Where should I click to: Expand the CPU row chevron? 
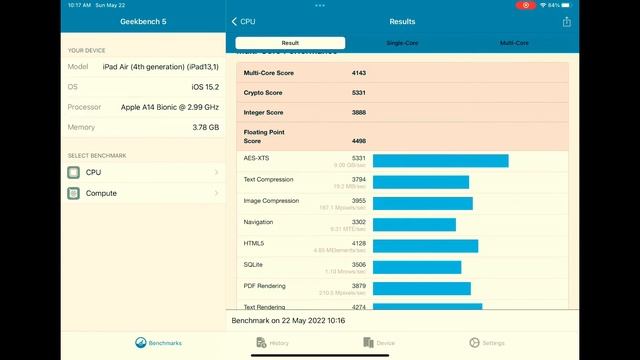pyautogui.click(x=216, y=172)
